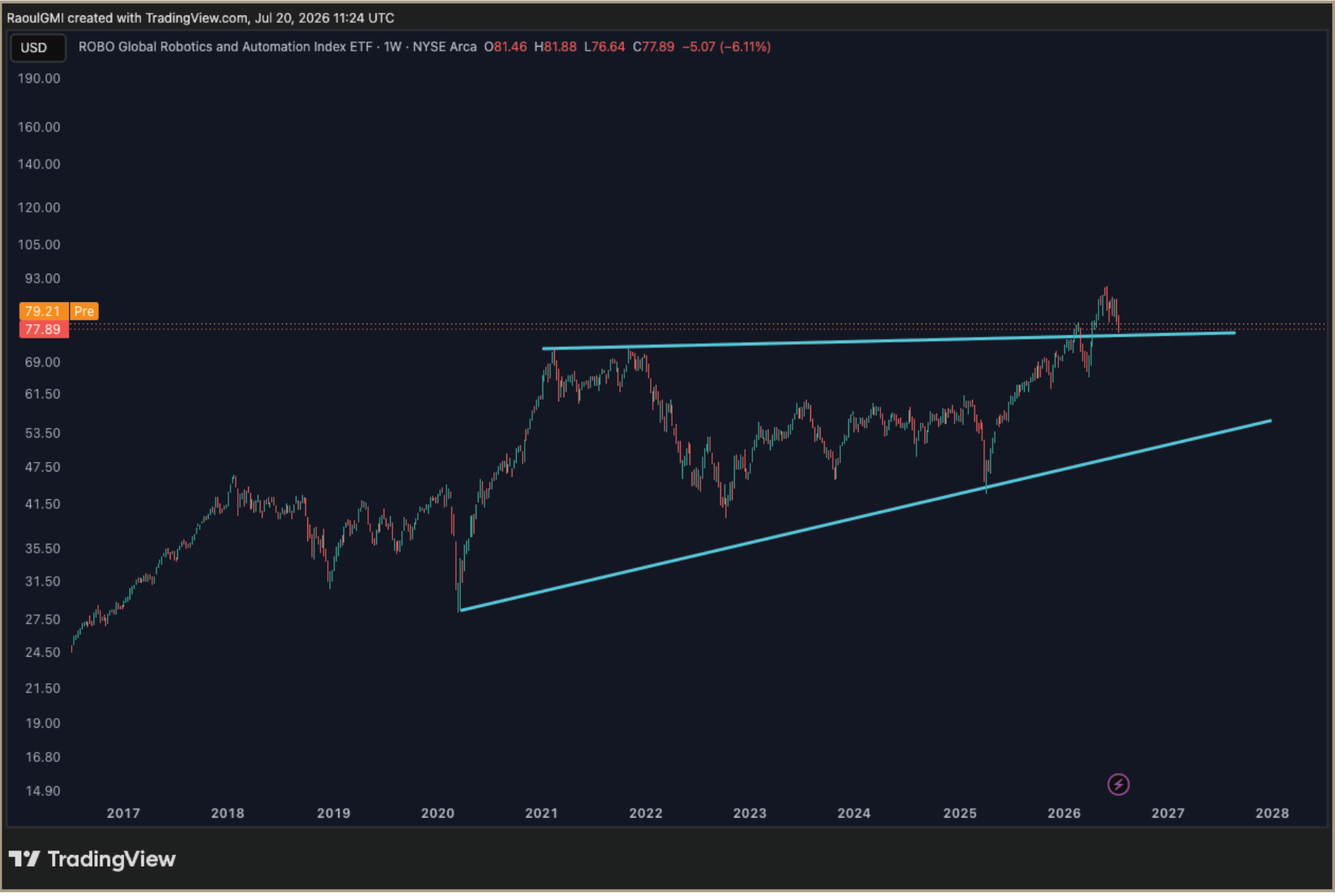Screen dimensions: 1335x896
Task: Click the close value C77.89
Action: (654, 47)
